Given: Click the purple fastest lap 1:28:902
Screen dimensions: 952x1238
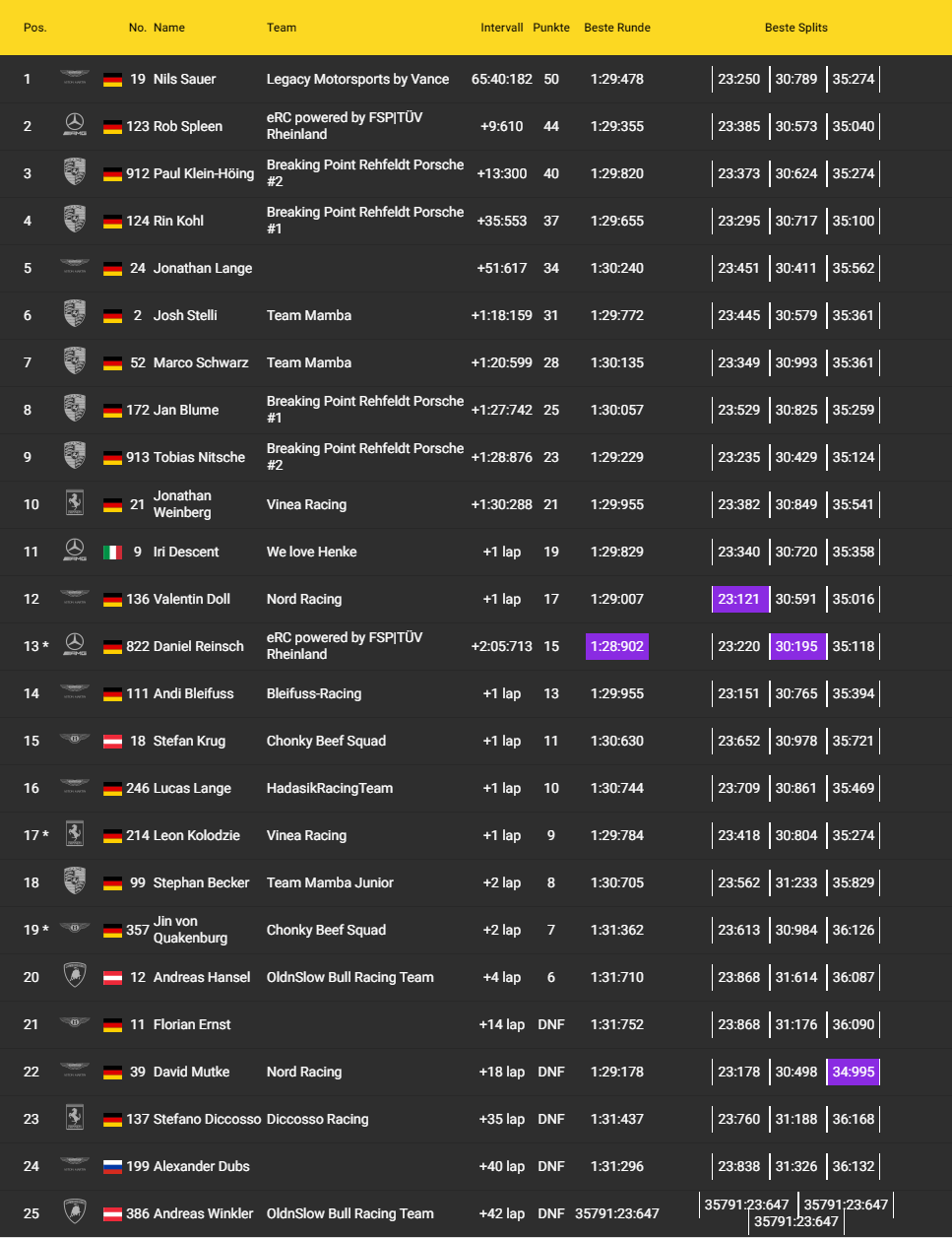Looking at the screenshot, I should [x=617, y=646].
